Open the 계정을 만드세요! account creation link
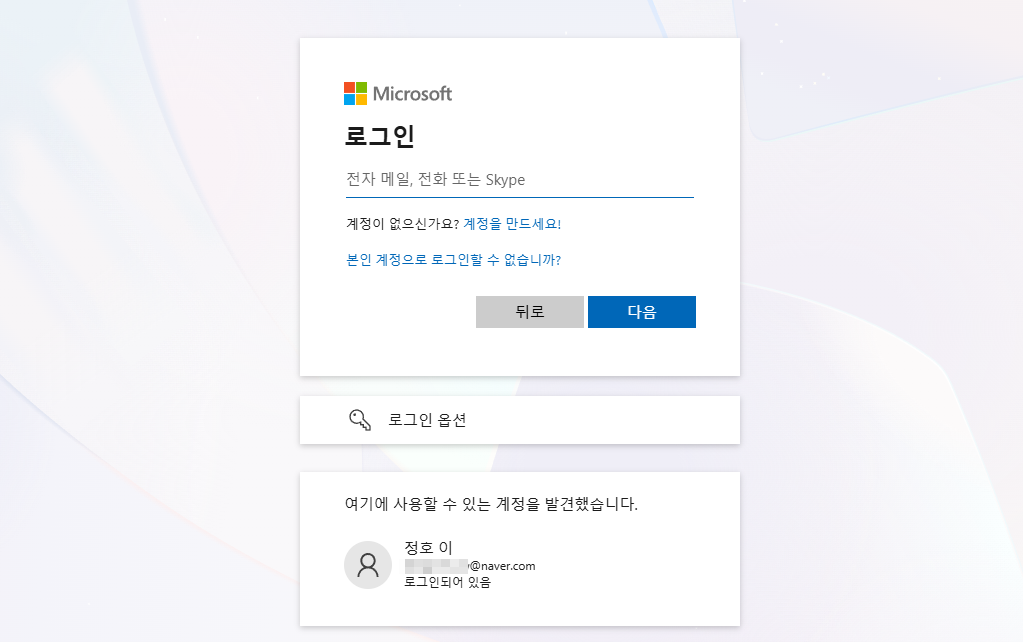The height and width of the screenshot is (642, 1023). click(x=511, y=224)
